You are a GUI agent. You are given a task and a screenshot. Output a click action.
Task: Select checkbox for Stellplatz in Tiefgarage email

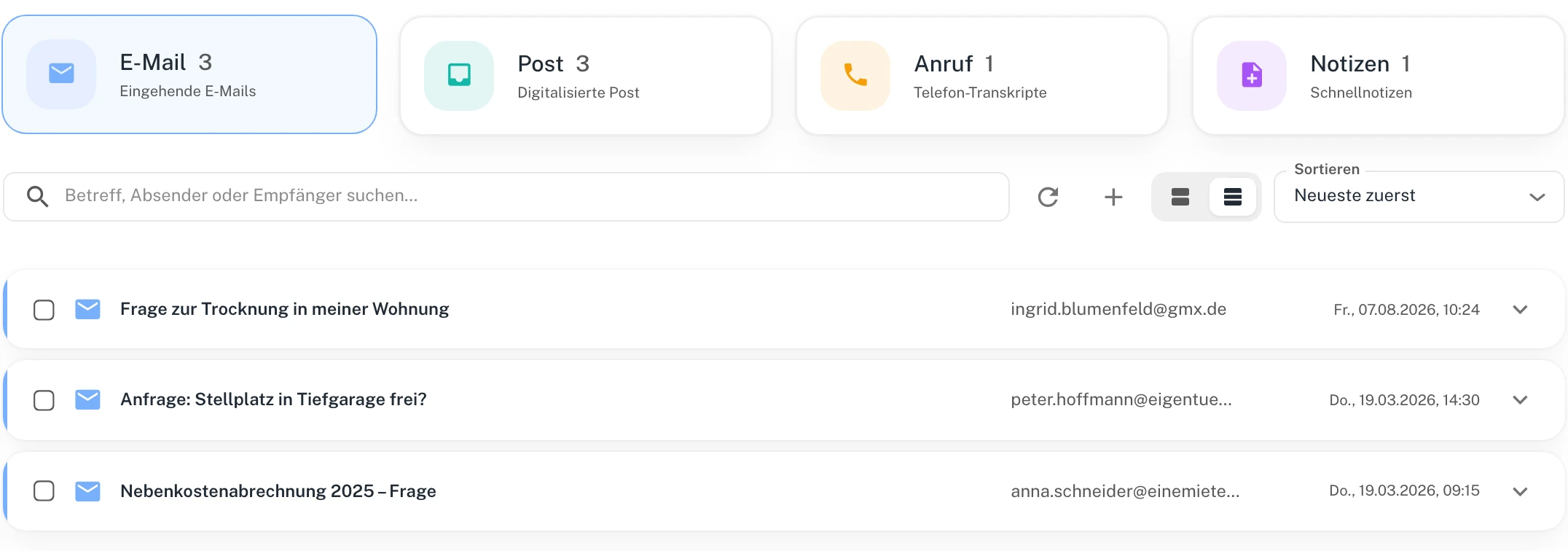coord(44,400)
